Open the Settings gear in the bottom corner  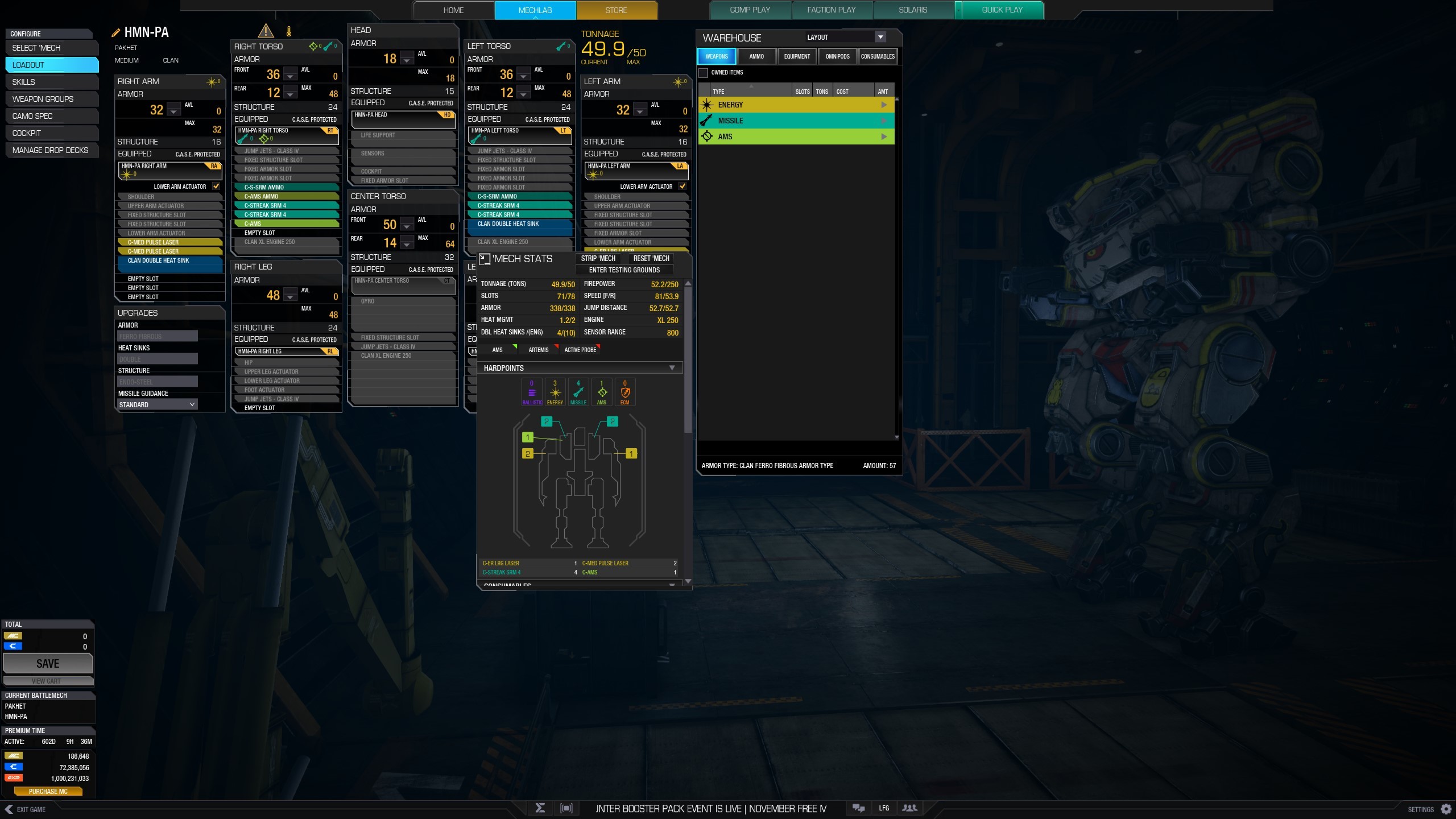pyautogui.click(x=1445, y=809)
